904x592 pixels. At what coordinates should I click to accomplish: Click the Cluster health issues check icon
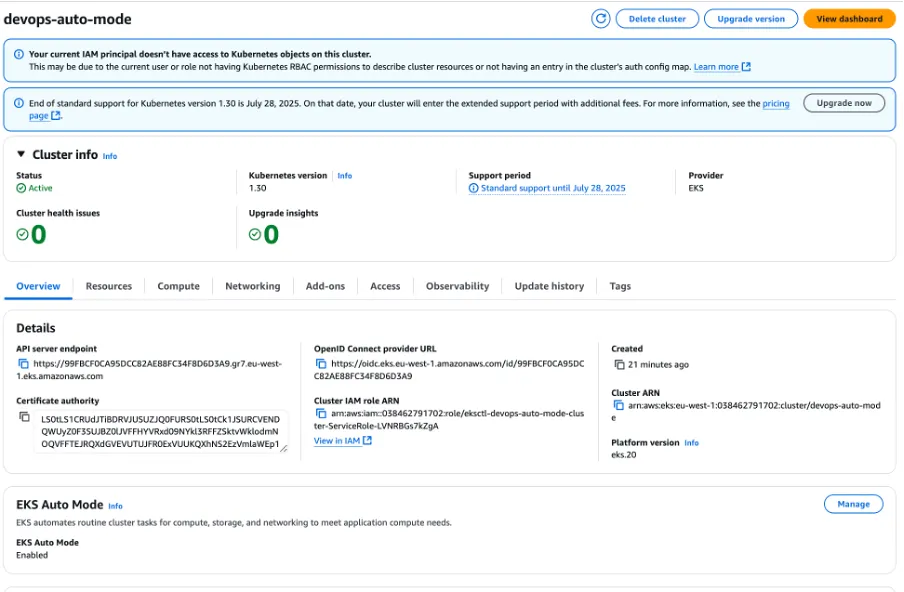tap(22, 234)
